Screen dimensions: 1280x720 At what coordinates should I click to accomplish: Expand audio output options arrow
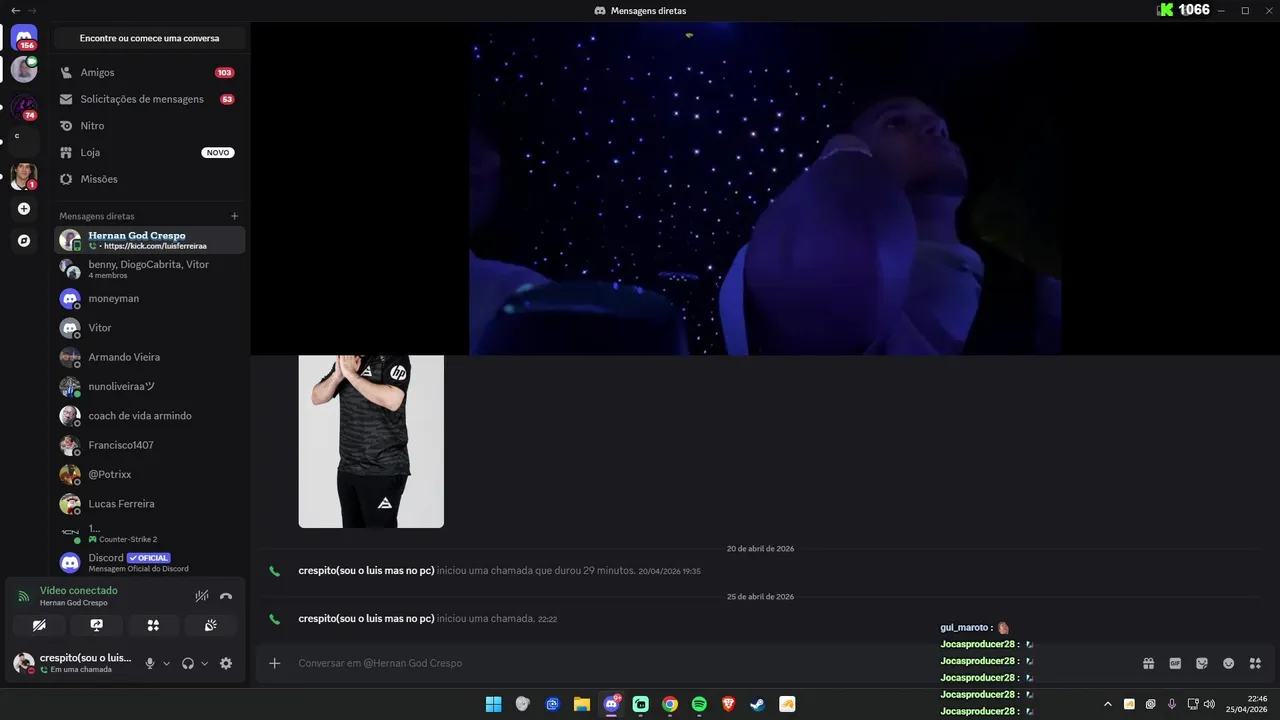coord(205,663)
